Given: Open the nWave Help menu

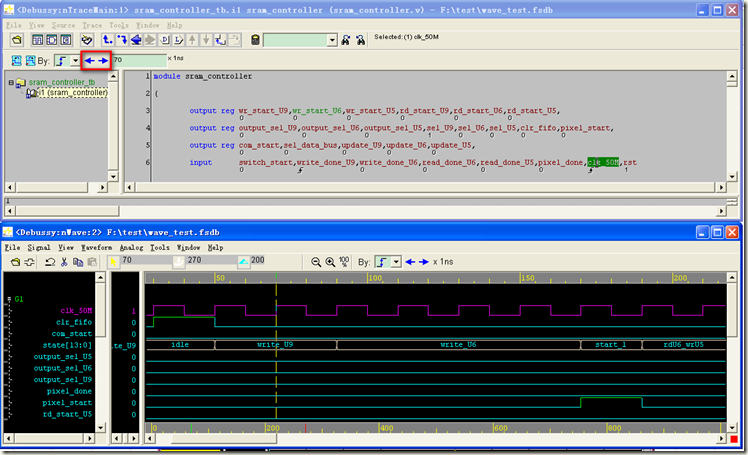Looking at the screenshot, I should [215, 248].
